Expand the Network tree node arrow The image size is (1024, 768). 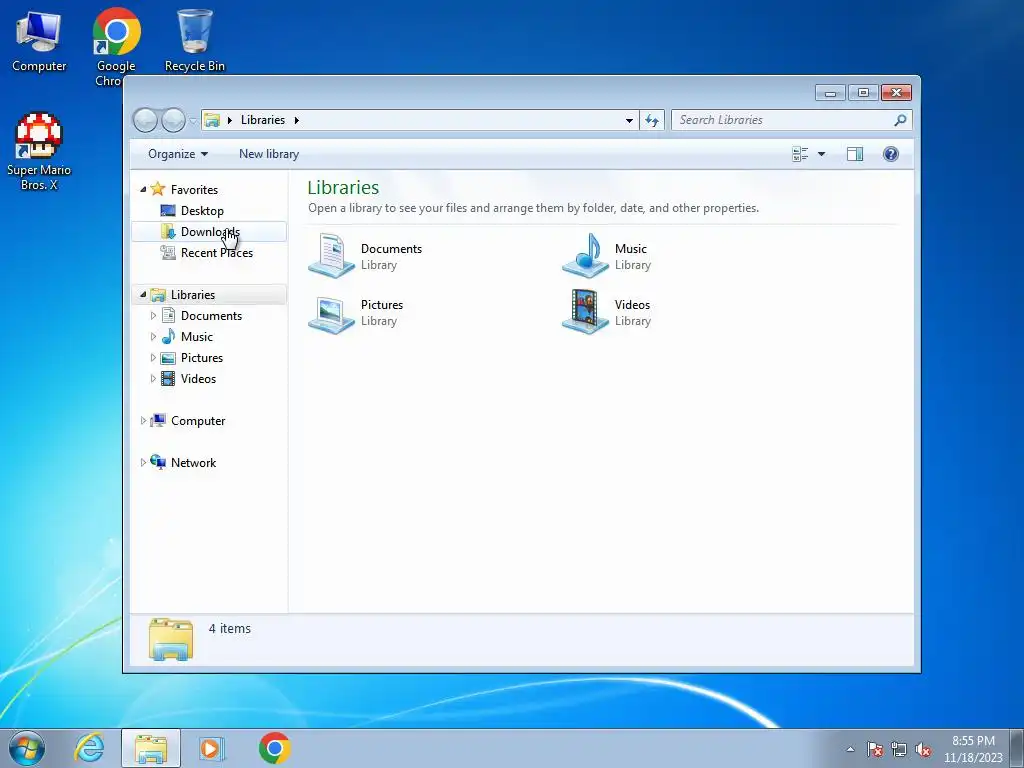143,462
